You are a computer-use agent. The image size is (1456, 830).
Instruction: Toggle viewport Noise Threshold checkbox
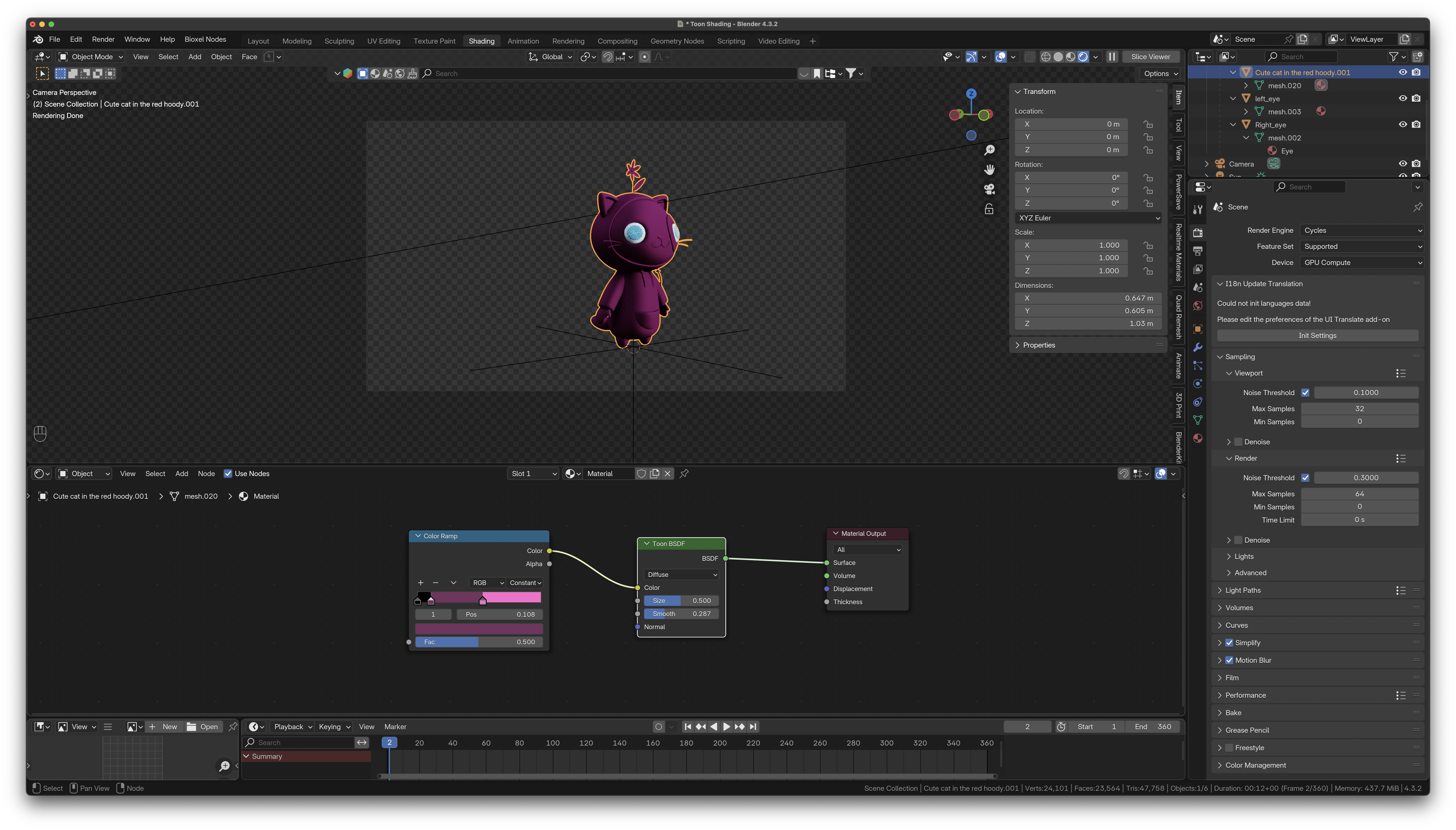click(x=1305, y=393)
